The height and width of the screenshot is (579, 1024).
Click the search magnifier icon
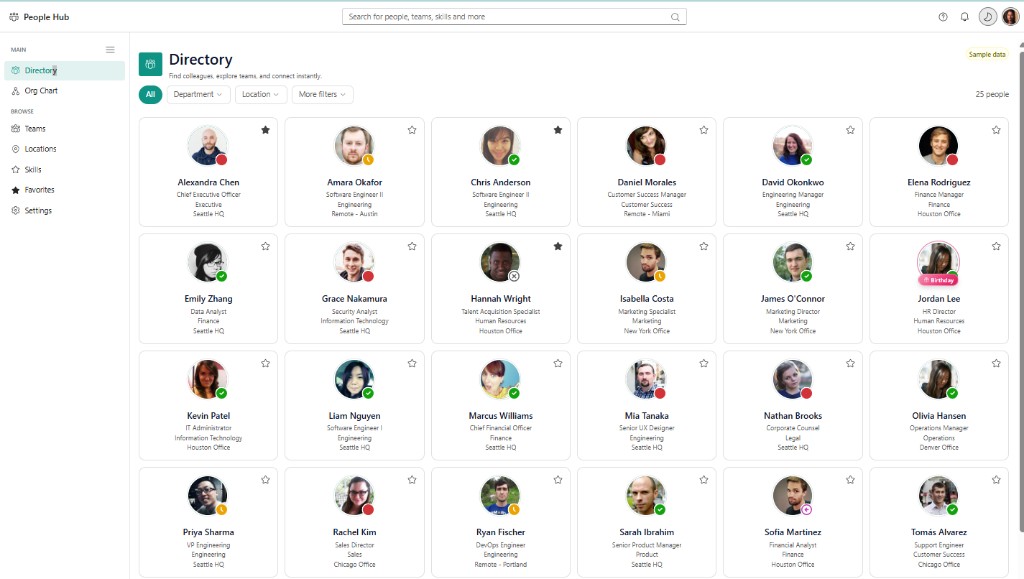[x=675, y=17]
